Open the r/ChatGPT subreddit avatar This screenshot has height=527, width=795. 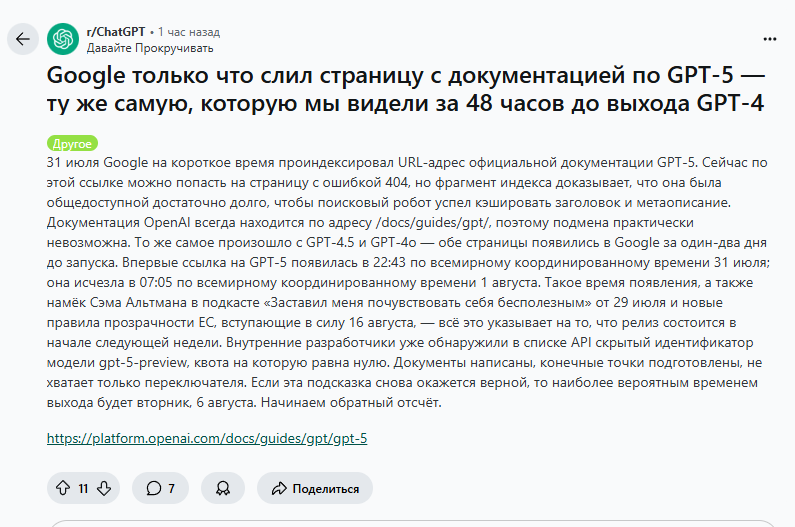point(63,39)
